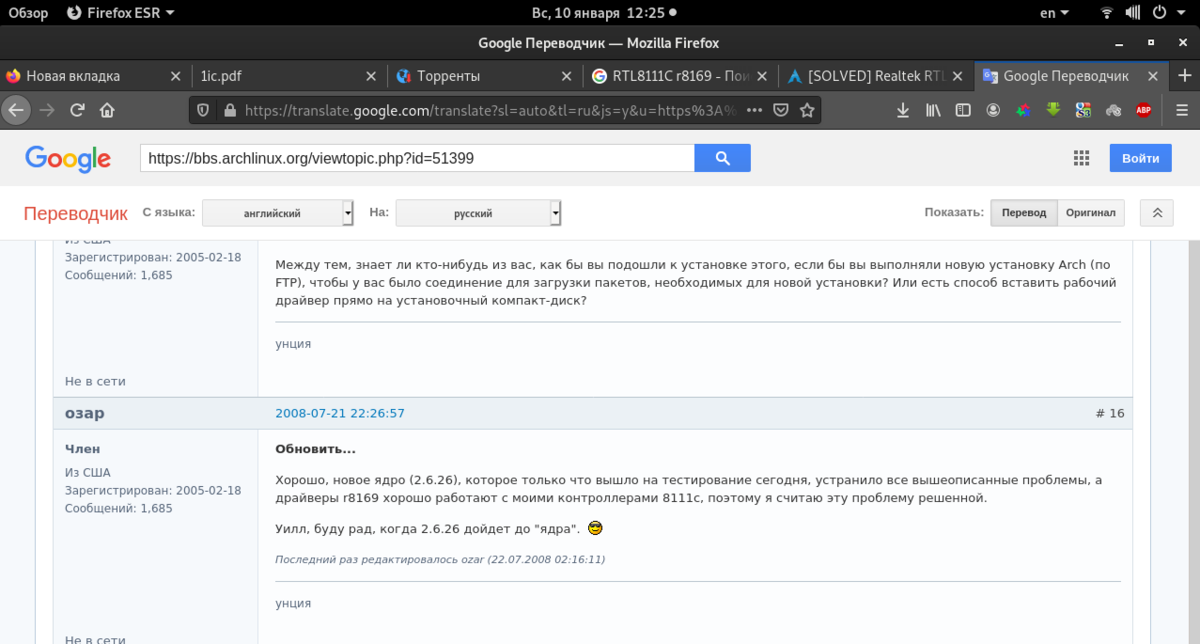The height and width of the screenshot is (644, 1200).
Task: Bookmark this page with star icon
Action: (x=806, y=110)
